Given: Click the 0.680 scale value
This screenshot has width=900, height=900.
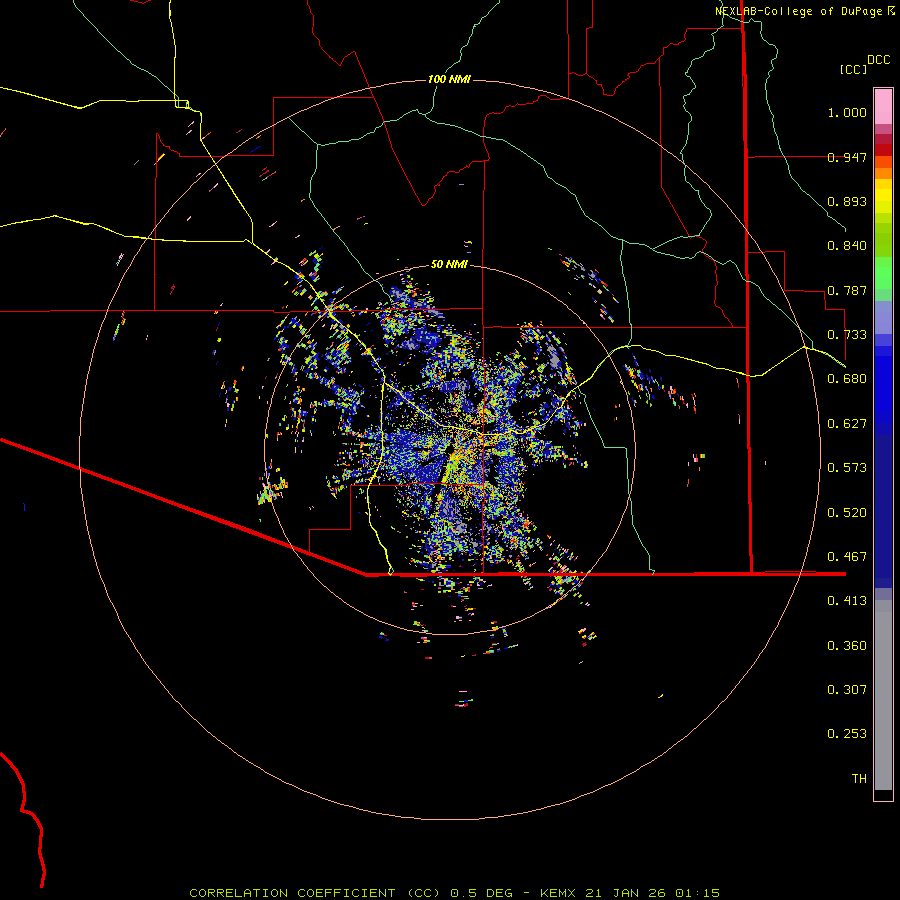Looking at the screenshot, I should (x=847, y=379).
